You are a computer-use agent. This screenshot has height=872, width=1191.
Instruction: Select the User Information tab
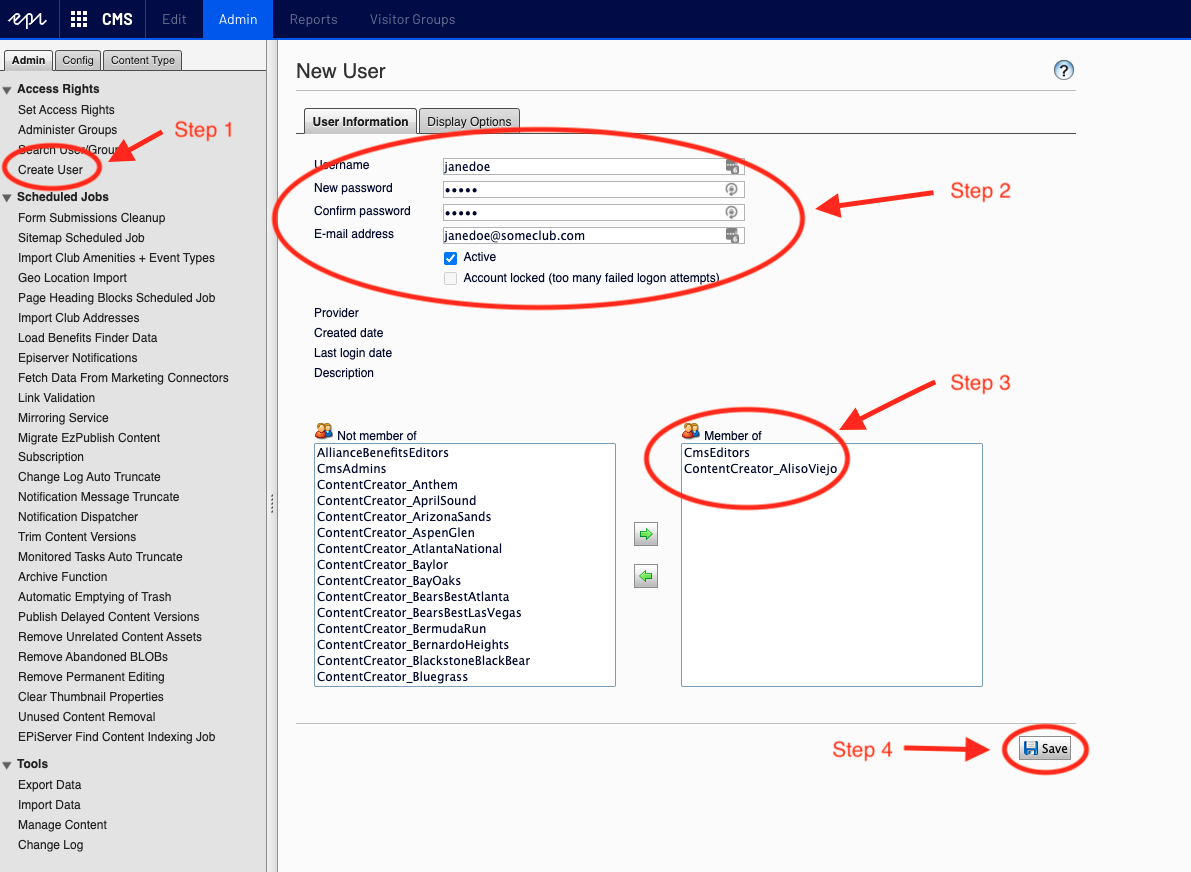tap(360, 122)
